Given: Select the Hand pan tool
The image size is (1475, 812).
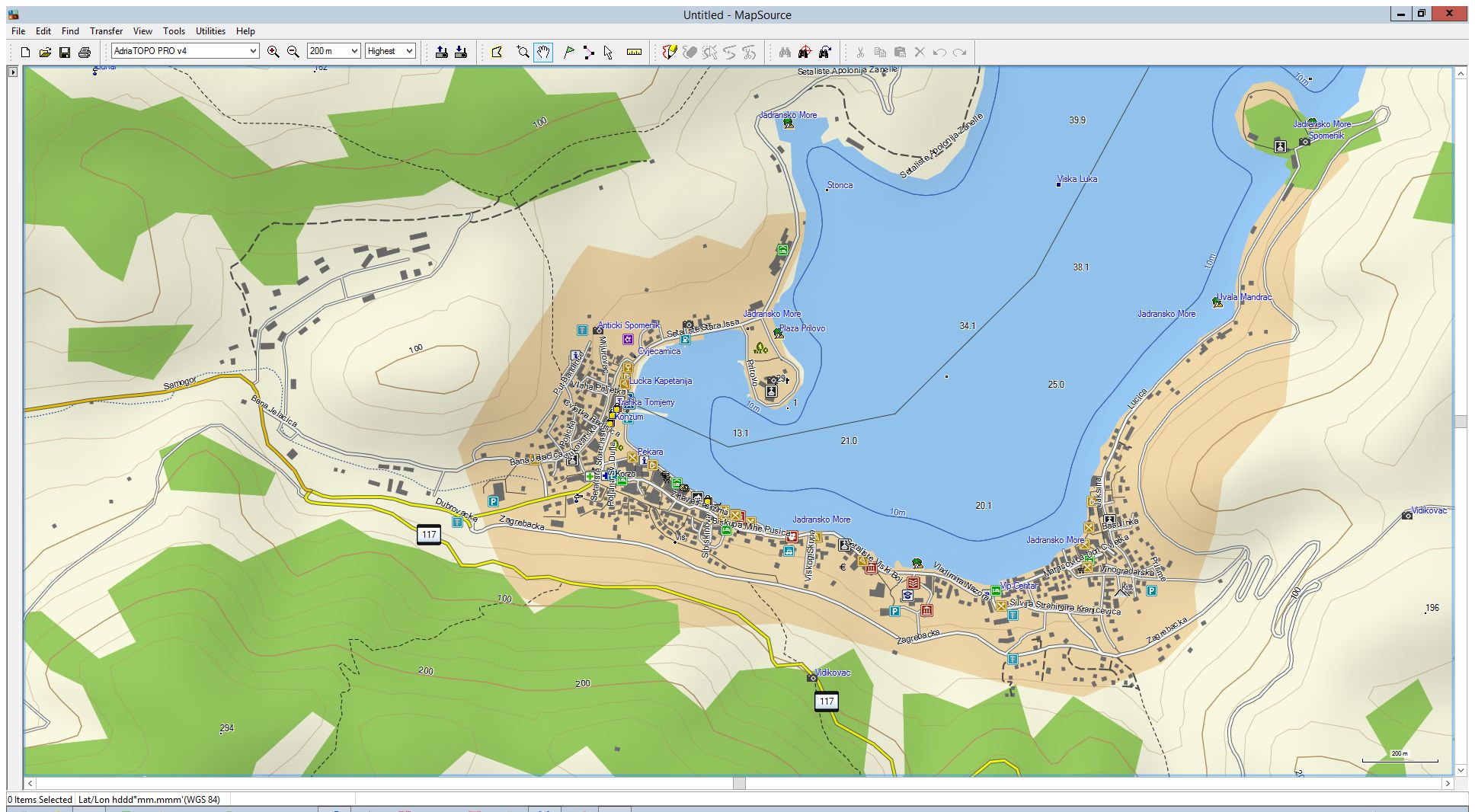Looking at the screenshot, I should 542,52.
